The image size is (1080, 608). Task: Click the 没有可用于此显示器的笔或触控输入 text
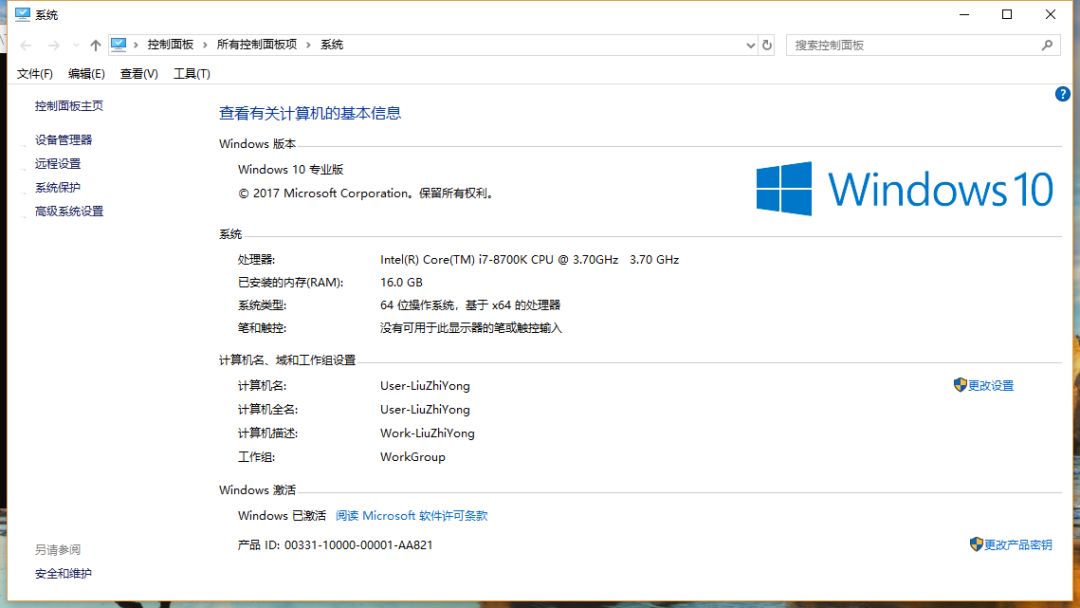[471, 328]
